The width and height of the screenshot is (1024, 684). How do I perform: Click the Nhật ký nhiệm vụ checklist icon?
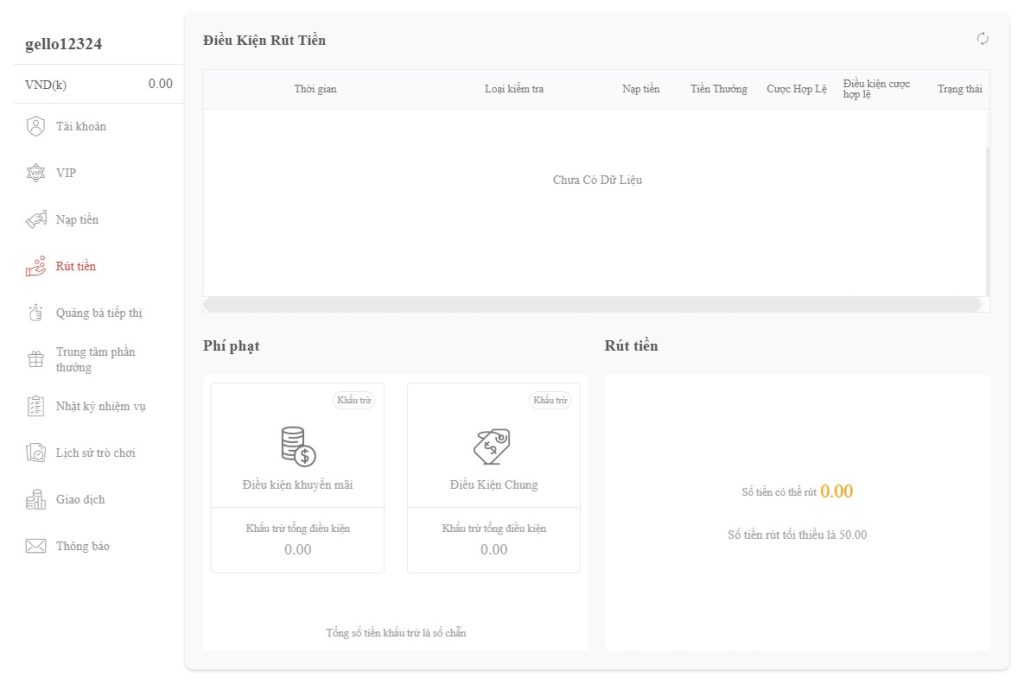click(36, 406)
